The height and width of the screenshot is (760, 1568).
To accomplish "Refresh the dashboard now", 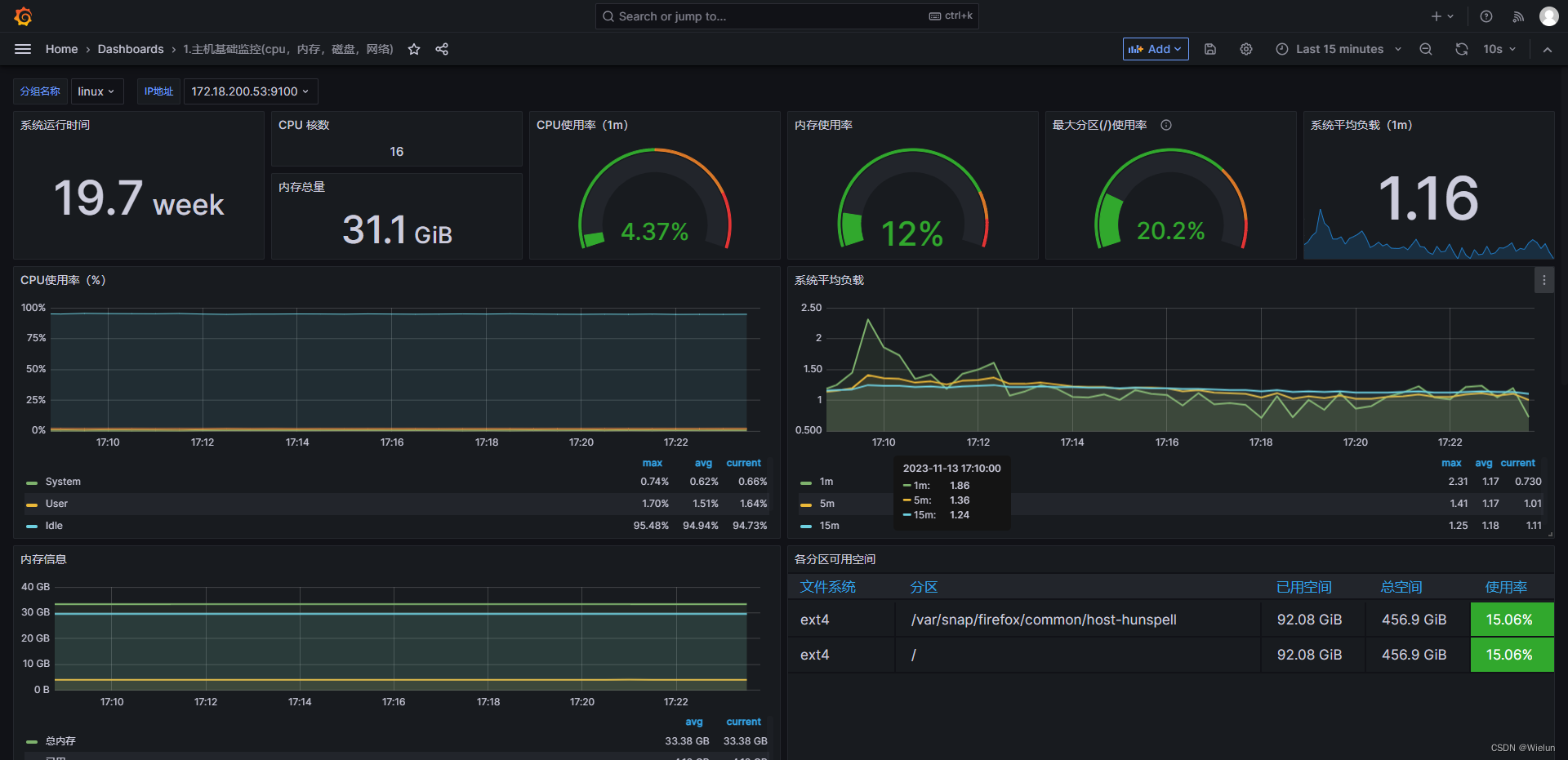I will tap(1462, 49).
